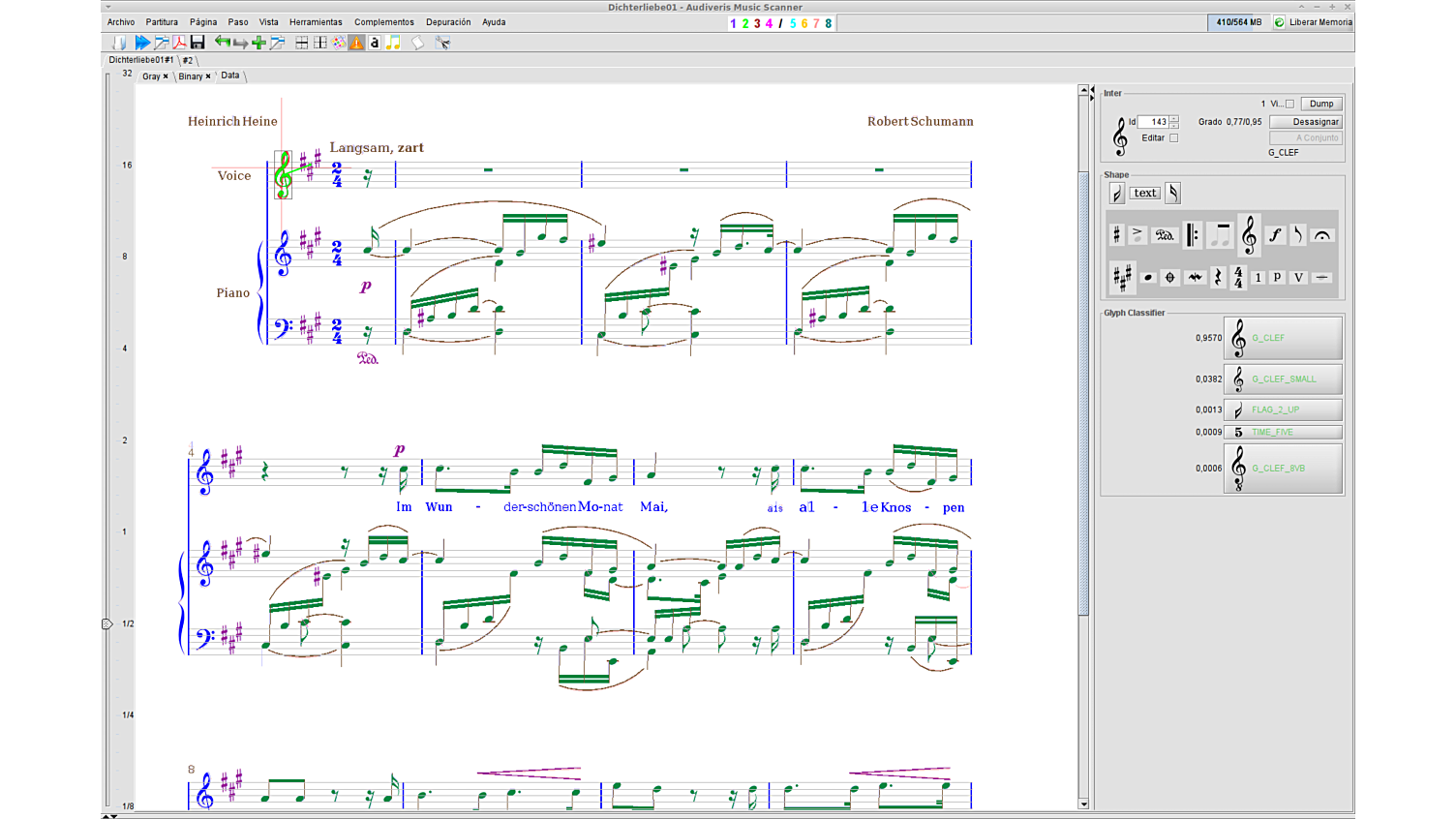Select the beamed notes shape set

pyautogui.click(x=1221, y=235)
